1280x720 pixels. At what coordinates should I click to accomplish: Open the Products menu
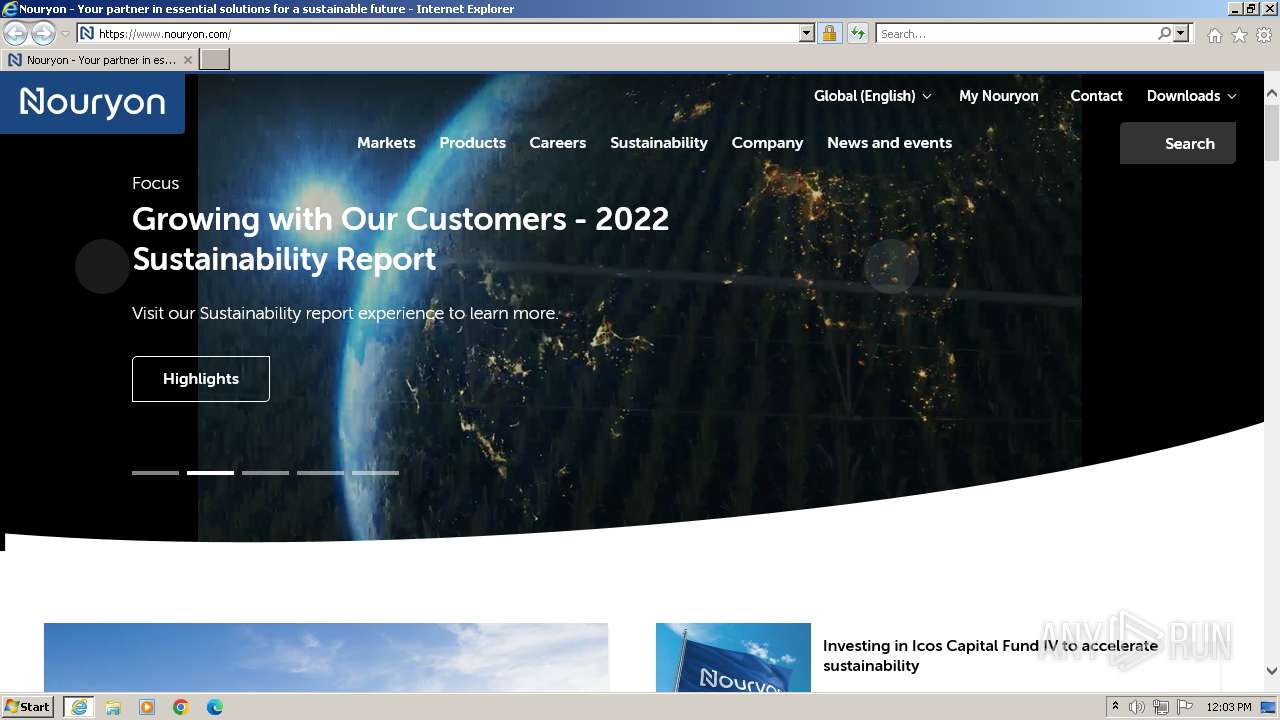coord(472,143)
